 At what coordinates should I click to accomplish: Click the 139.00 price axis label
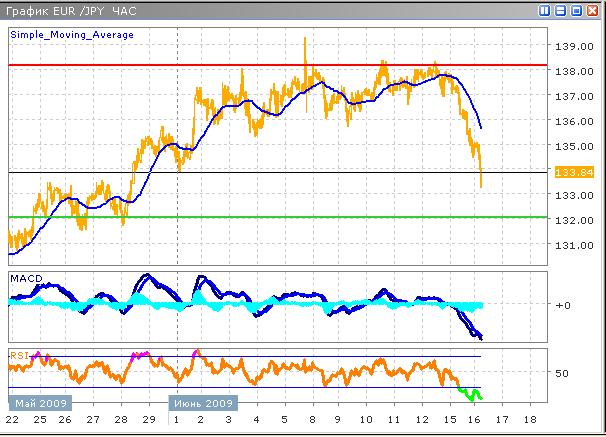pos(572,47)
